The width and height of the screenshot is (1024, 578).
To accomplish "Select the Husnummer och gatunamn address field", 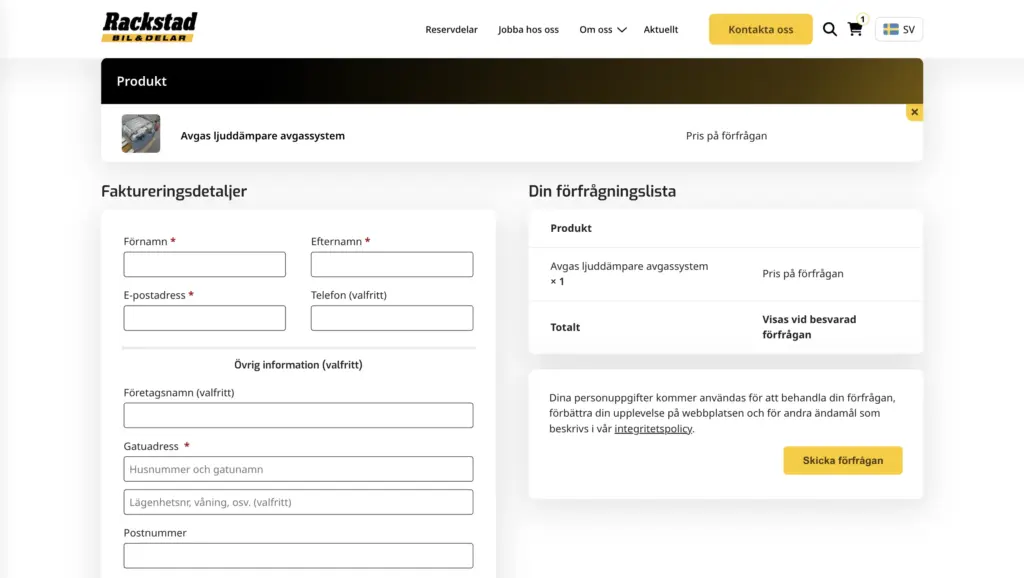I will [x=297, y=468].
